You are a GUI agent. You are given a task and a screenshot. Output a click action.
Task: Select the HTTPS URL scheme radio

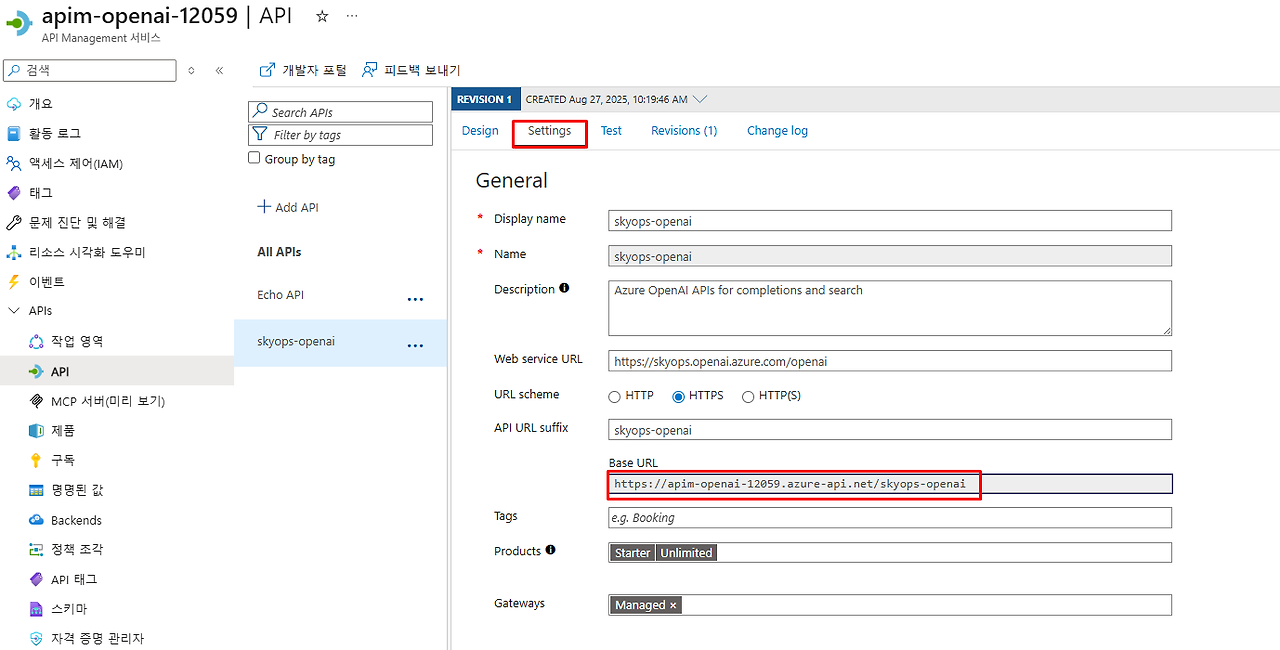(678, 396)
